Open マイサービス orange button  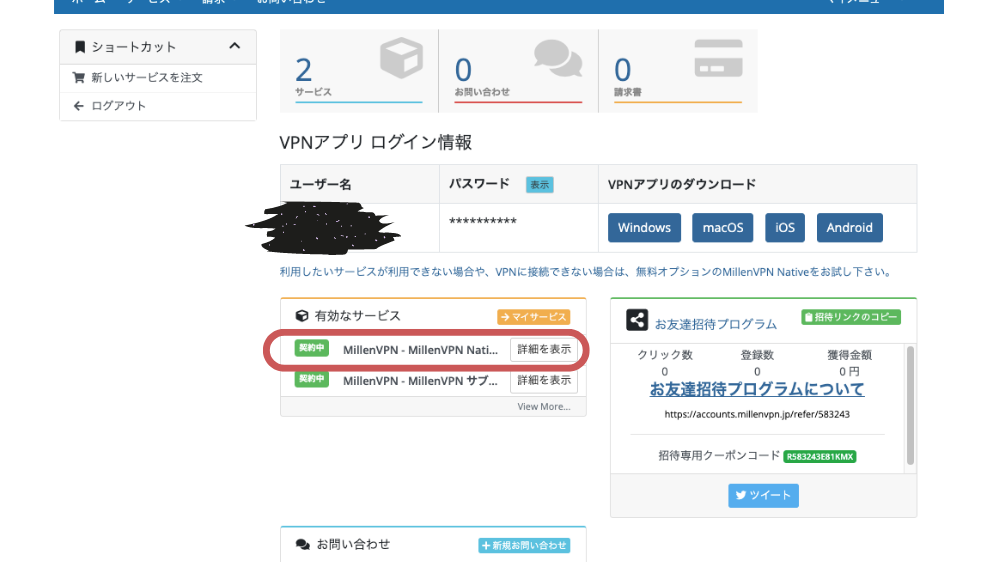click(x=533, y=317)
